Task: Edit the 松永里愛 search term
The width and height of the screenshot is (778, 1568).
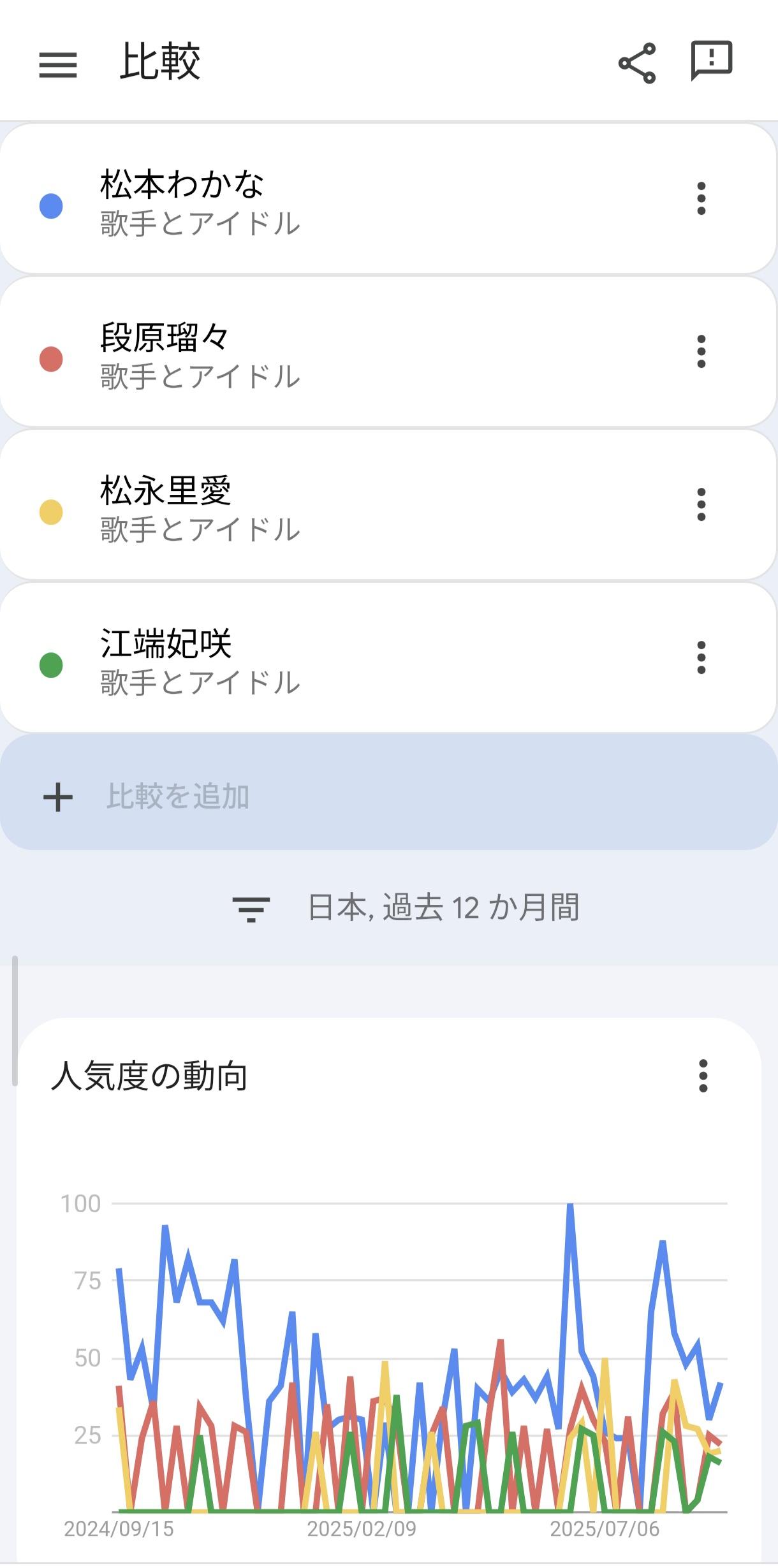Action: (166, 490)
